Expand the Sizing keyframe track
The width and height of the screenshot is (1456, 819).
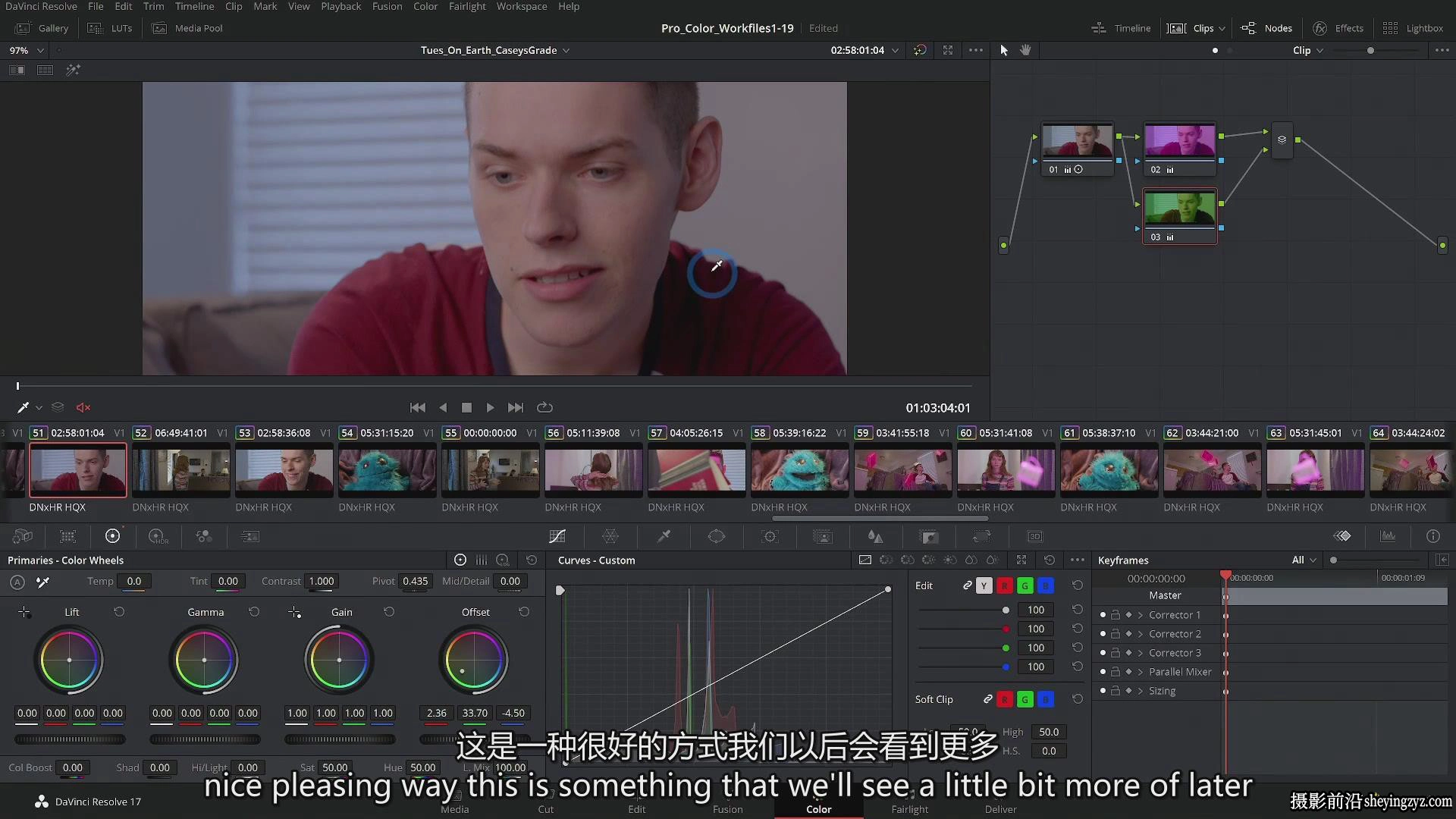pos(1140,691)
